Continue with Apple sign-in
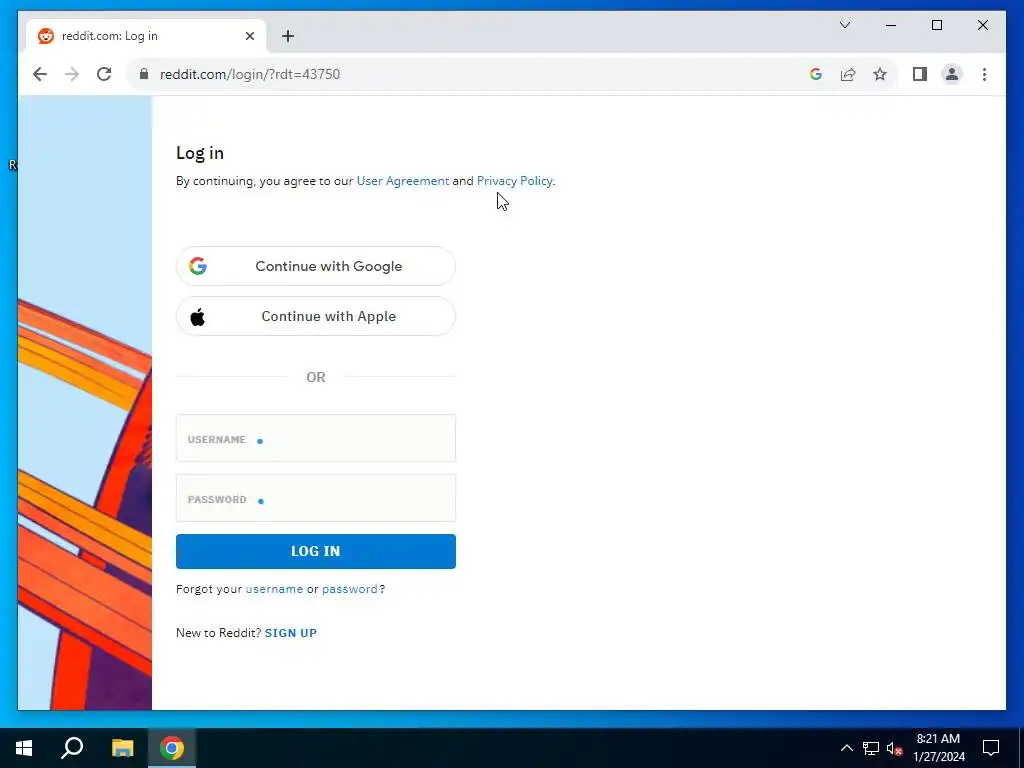Screen dimensions: 1024x768 click(x=315, y=316)
